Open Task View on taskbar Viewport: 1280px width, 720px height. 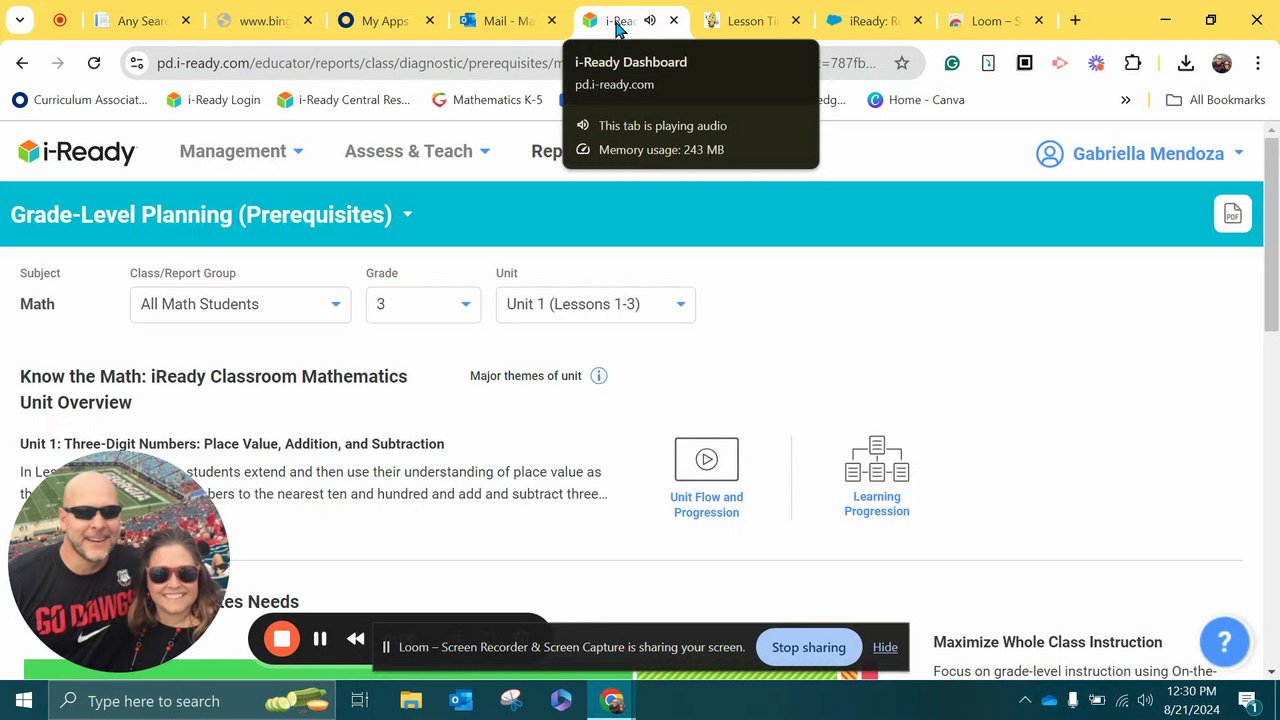[x=360, y=701]
